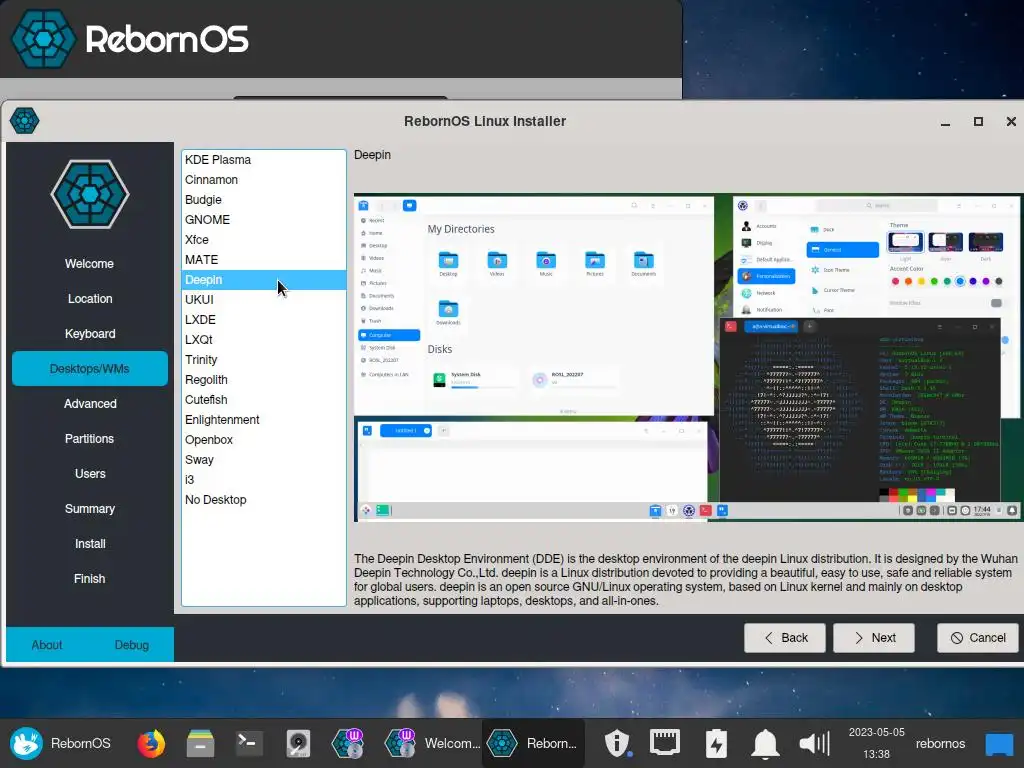Open file manager from taskbar
The width and height of the screenshot is (1024, 768).
coord(200,743)
